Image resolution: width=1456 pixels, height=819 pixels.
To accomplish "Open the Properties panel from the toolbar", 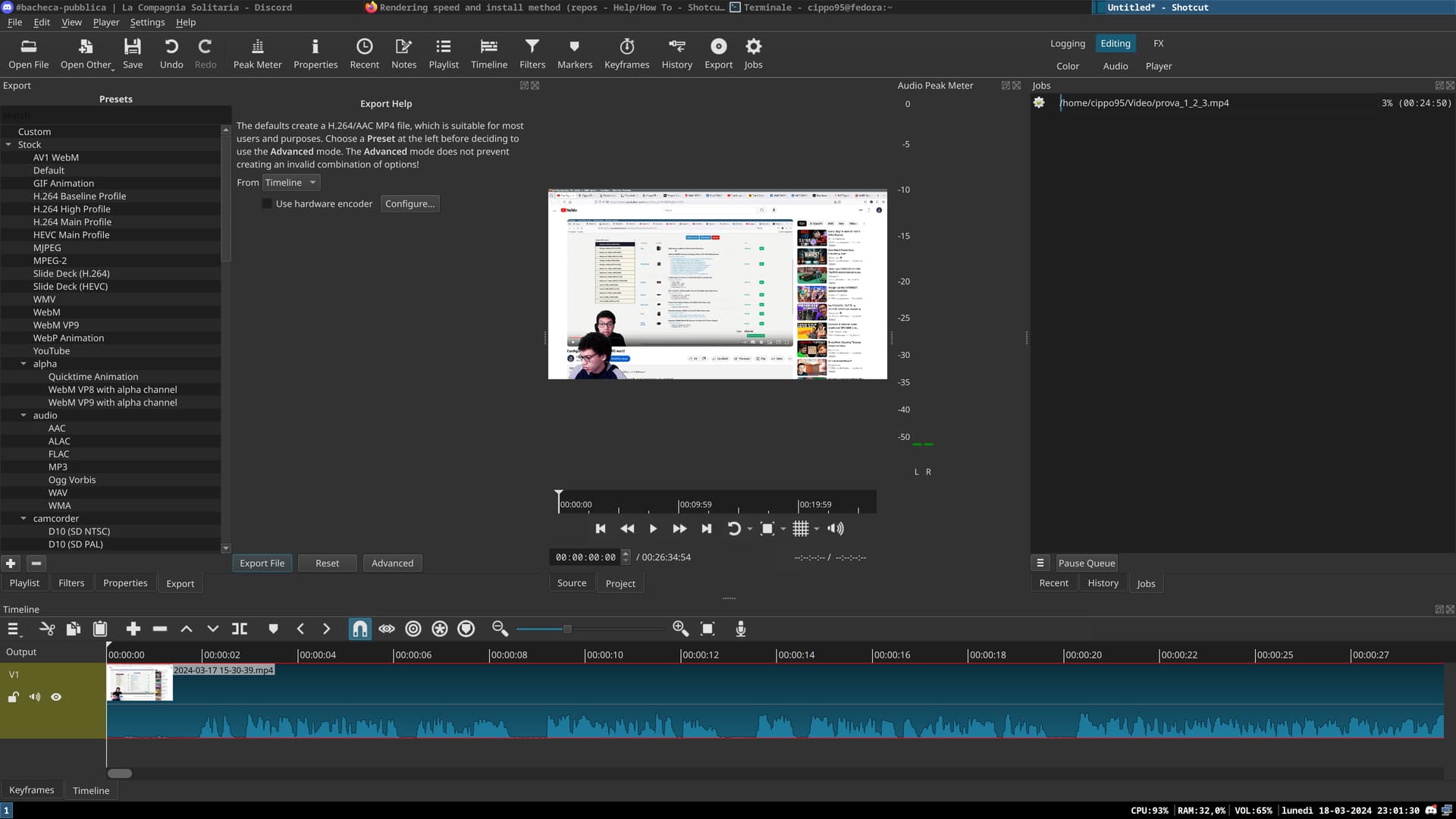I will point(315,53).
